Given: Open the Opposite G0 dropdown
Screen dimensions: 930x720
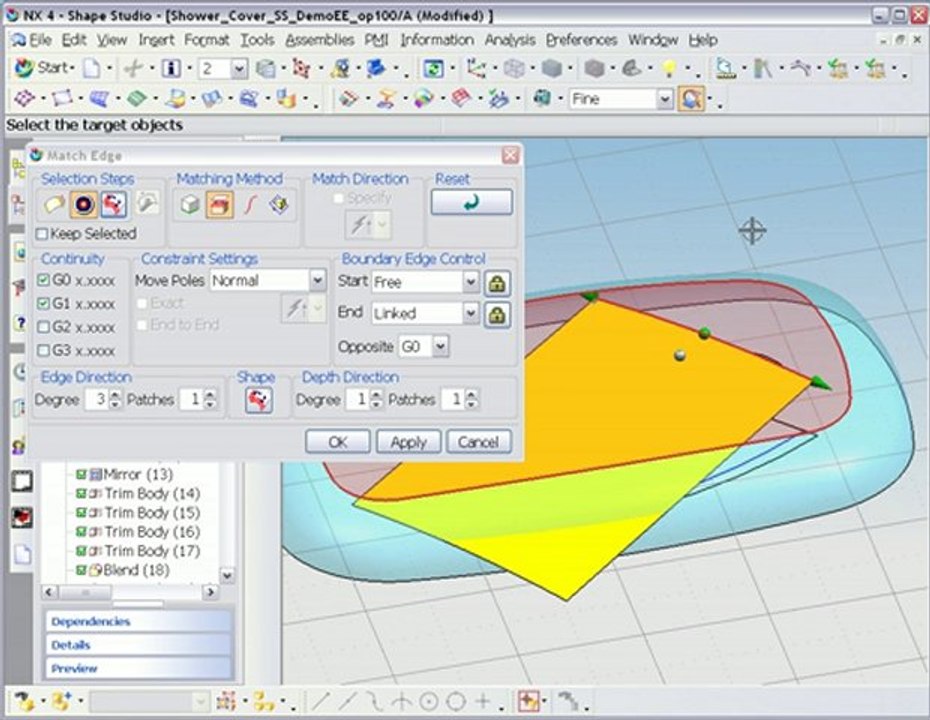Looking at the screenshot, I should click(440, 346).
